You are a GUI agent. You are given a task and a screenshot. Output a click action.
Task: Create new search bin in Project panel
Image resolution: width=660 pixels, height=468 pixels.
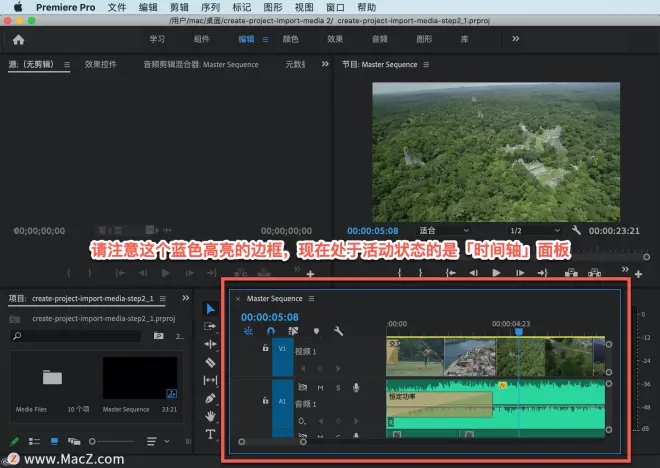point(159,335)
